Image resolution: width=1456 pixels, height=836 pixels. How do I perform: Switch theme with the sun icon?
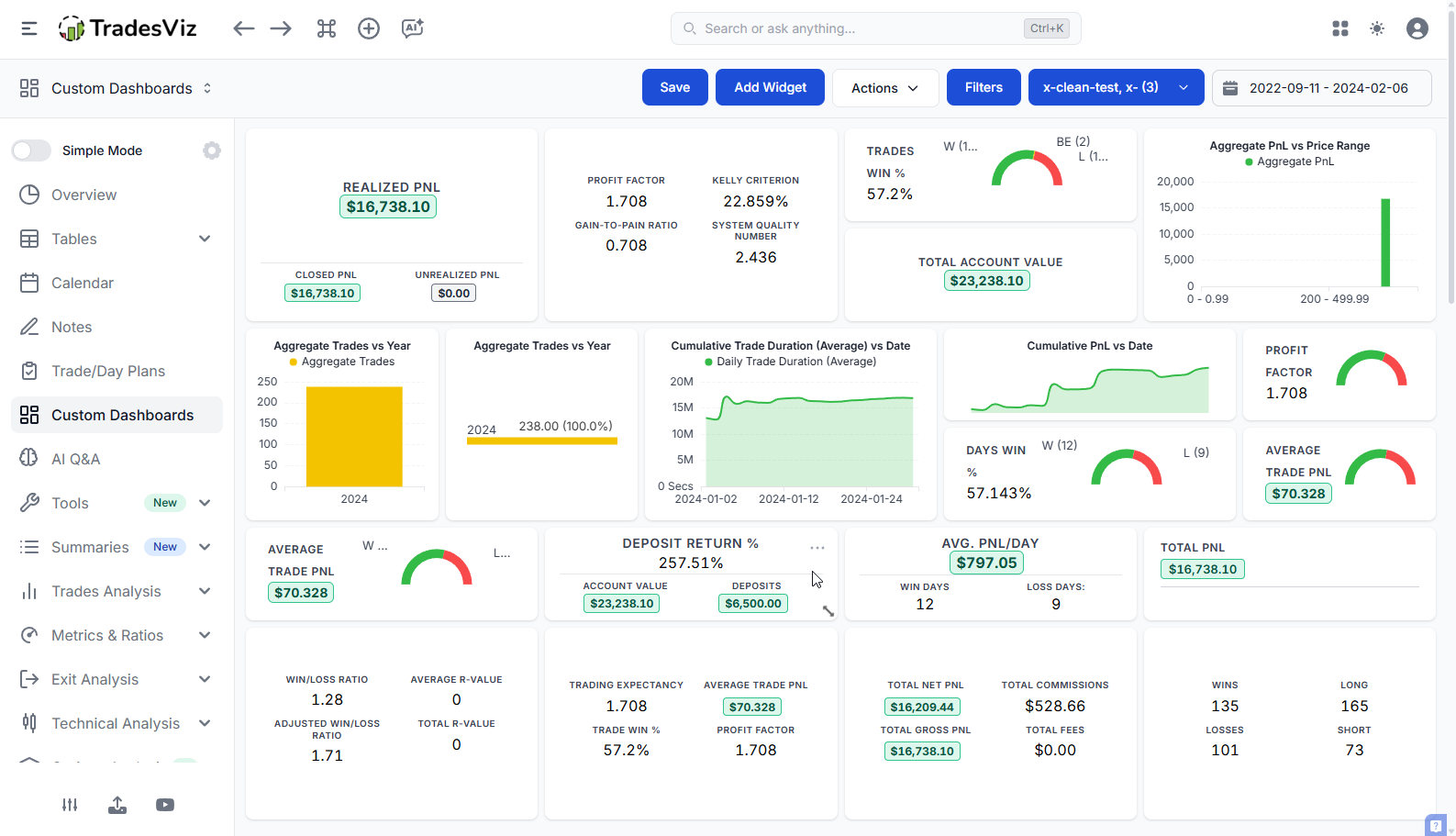[x=1377, y=28]
